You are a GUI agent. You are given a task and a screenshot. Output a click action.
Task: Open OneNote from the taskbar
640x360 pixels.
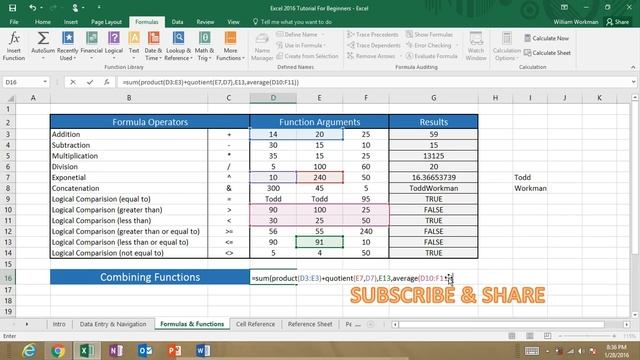coord(116,351)
